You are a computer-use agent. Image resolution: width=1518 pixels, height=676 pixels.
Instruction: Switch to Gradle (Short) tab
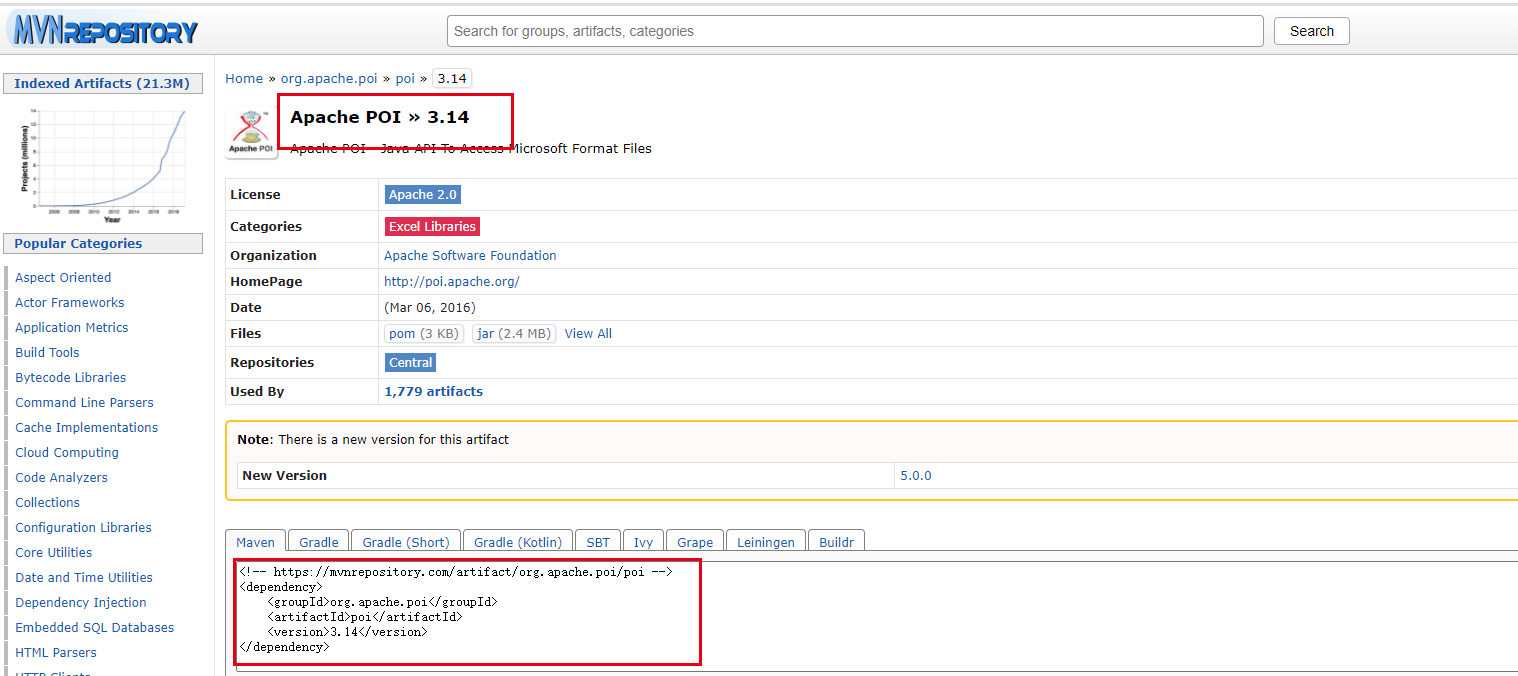(406, 542)
